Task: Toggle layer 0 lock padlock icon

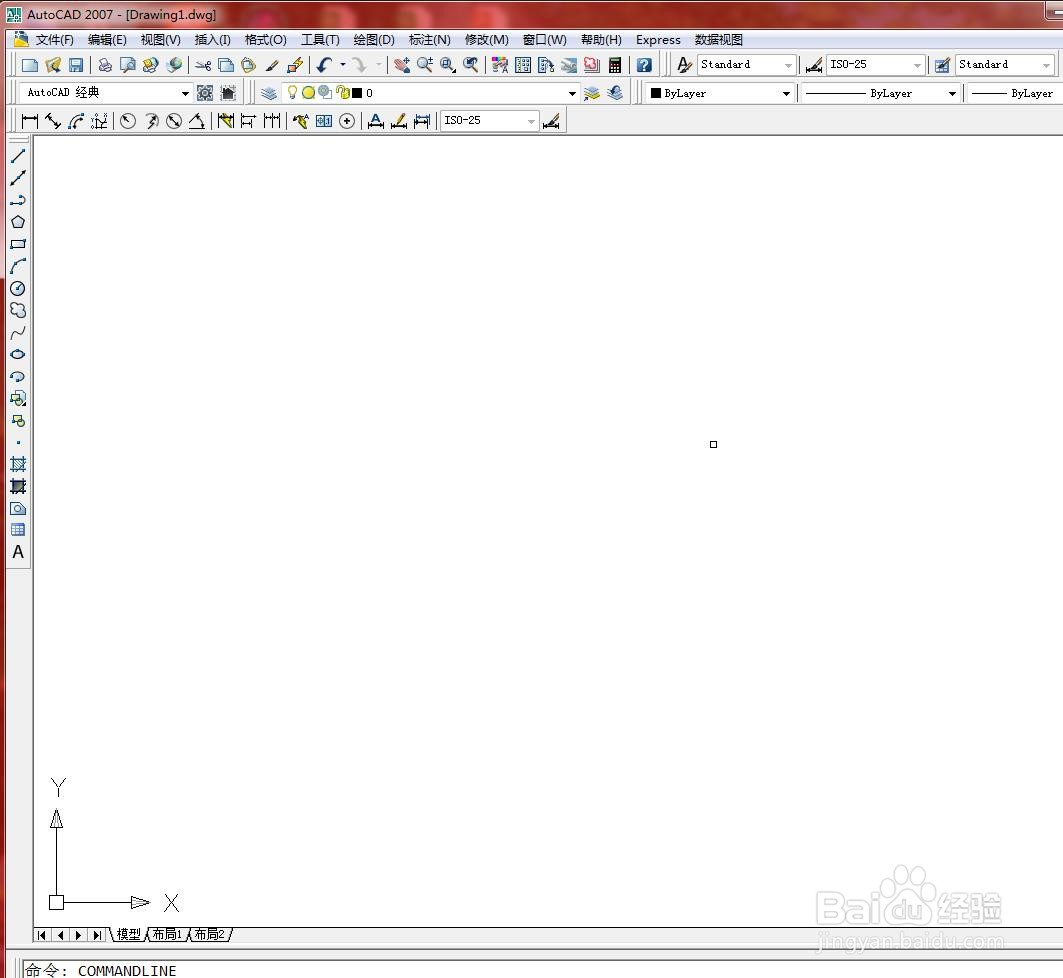Action: tap(343, 93)
